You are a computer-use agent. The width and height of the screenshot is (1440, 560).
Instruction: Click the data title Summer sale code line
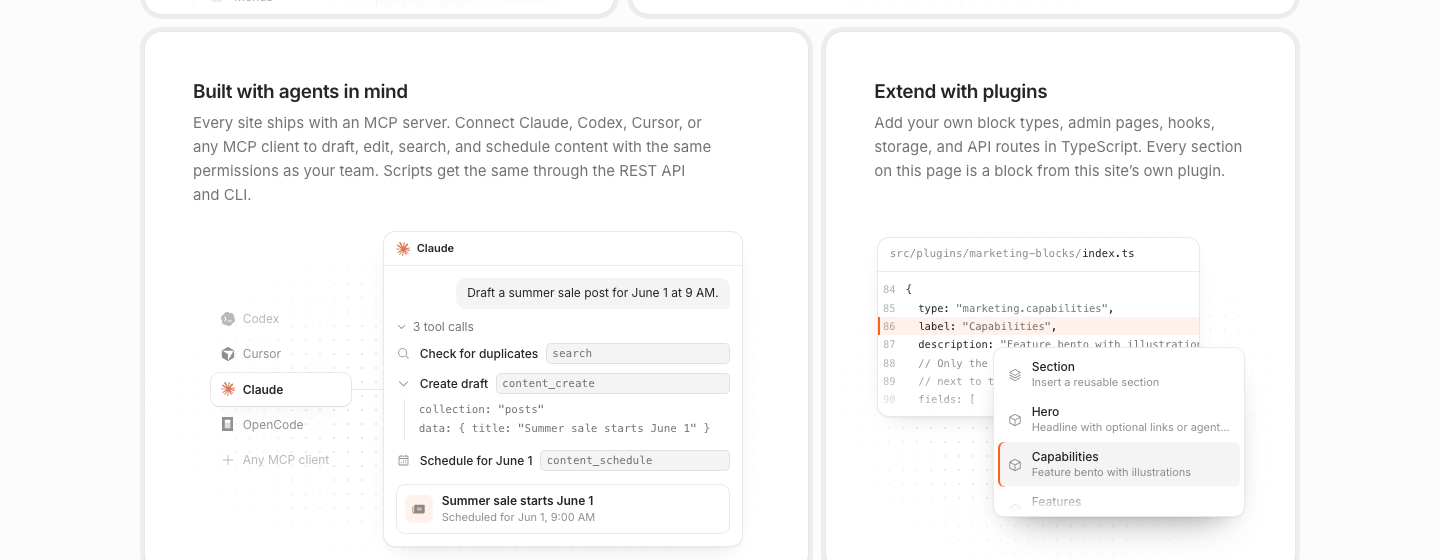click(x=564, y=428)
